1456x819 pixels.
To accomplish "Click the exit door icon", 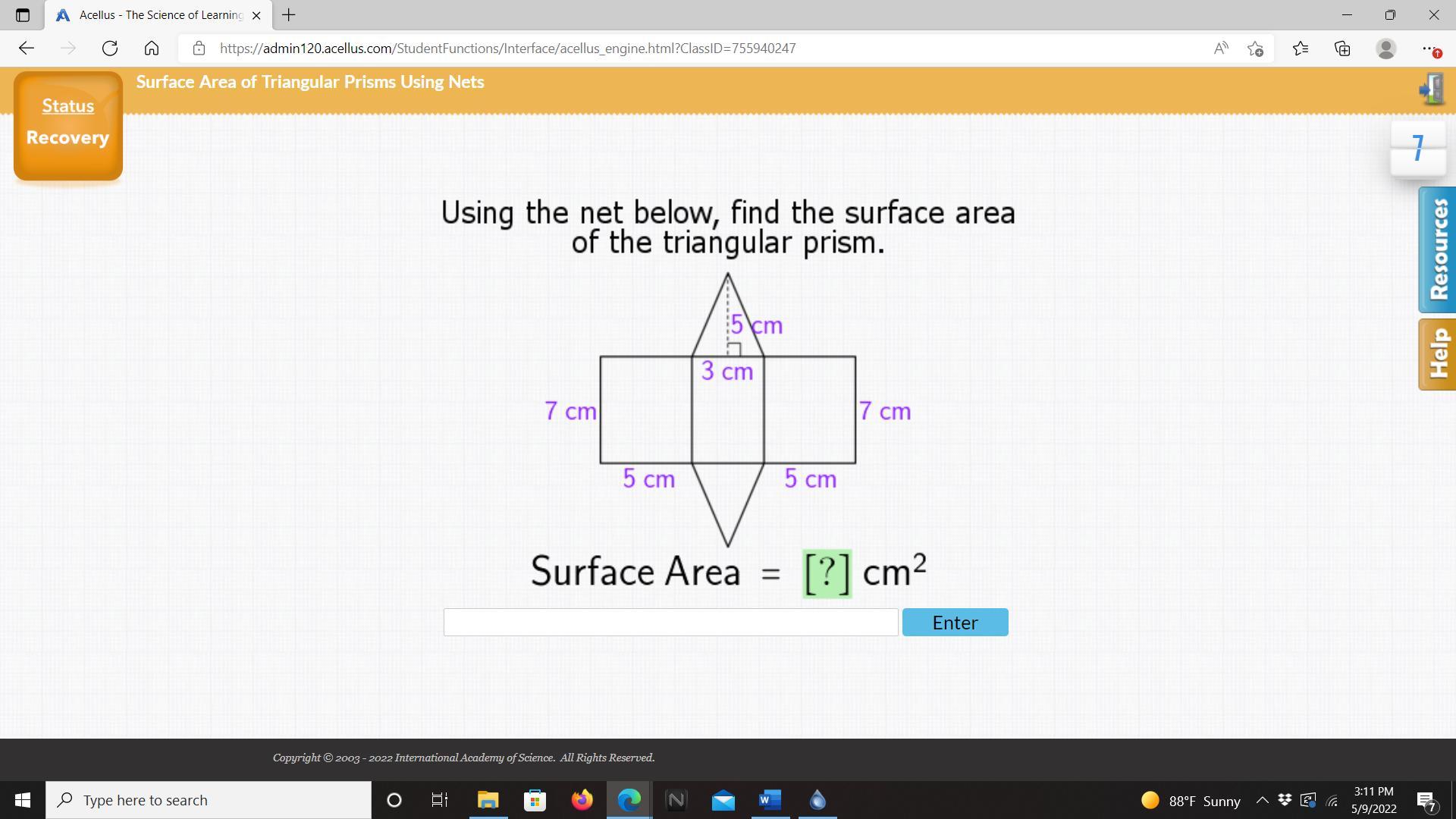I will point(1431,89).
